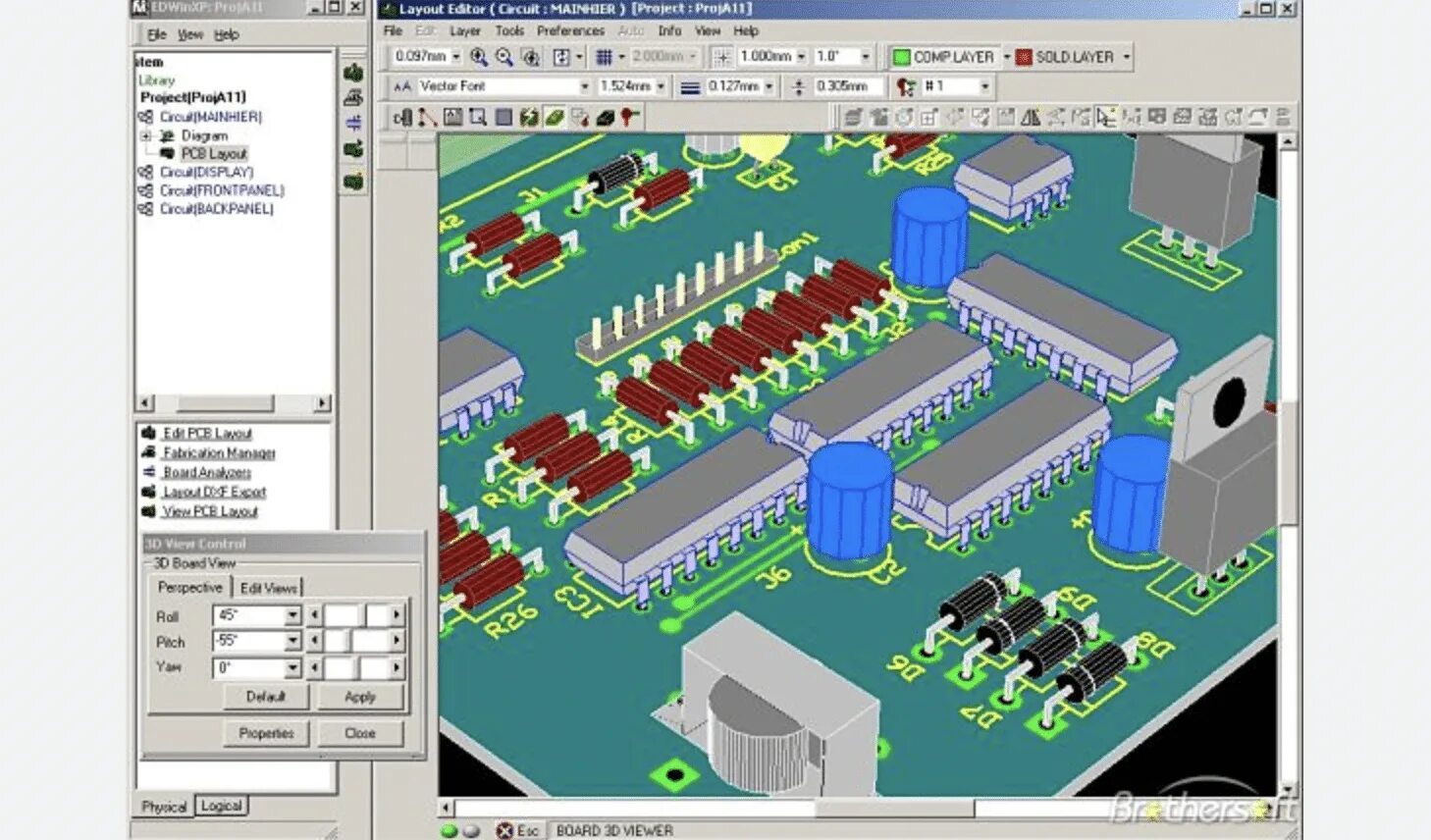The height and width of the screenshot is (840, 1431).
Task: Click the gray filled square tool icon
Action: (503, 118)
